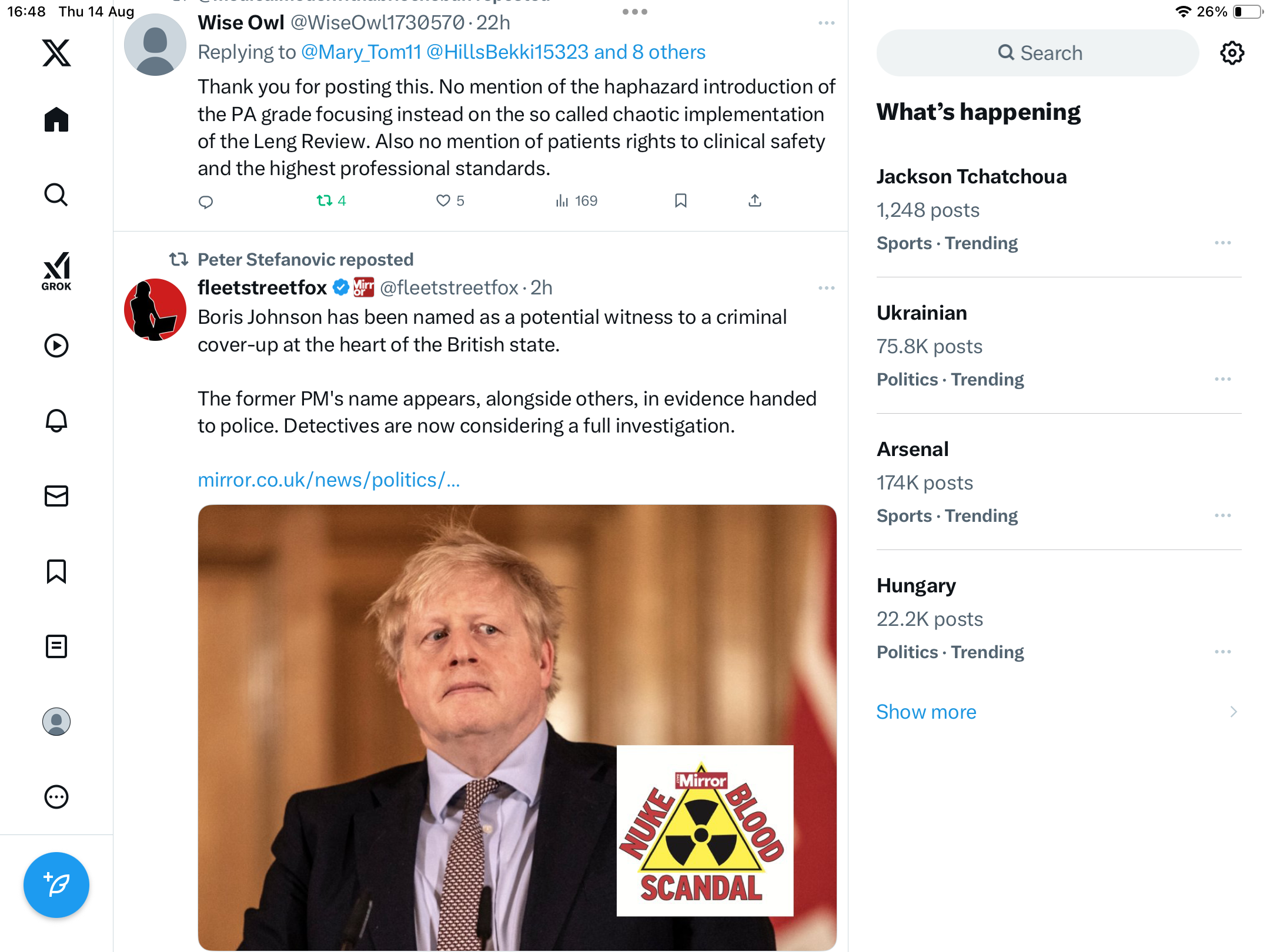Open the Boris Johnson article image

coord(517,727)
